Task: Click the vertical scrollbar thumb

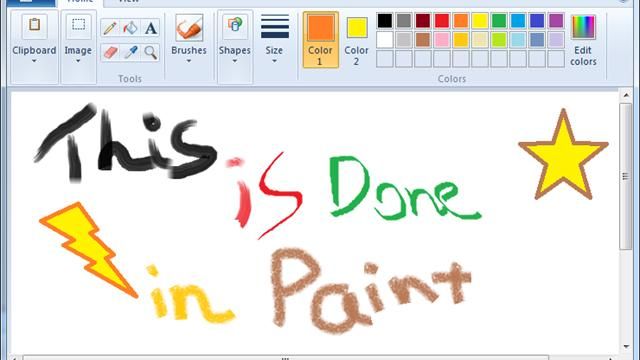Action: point(626,176)
